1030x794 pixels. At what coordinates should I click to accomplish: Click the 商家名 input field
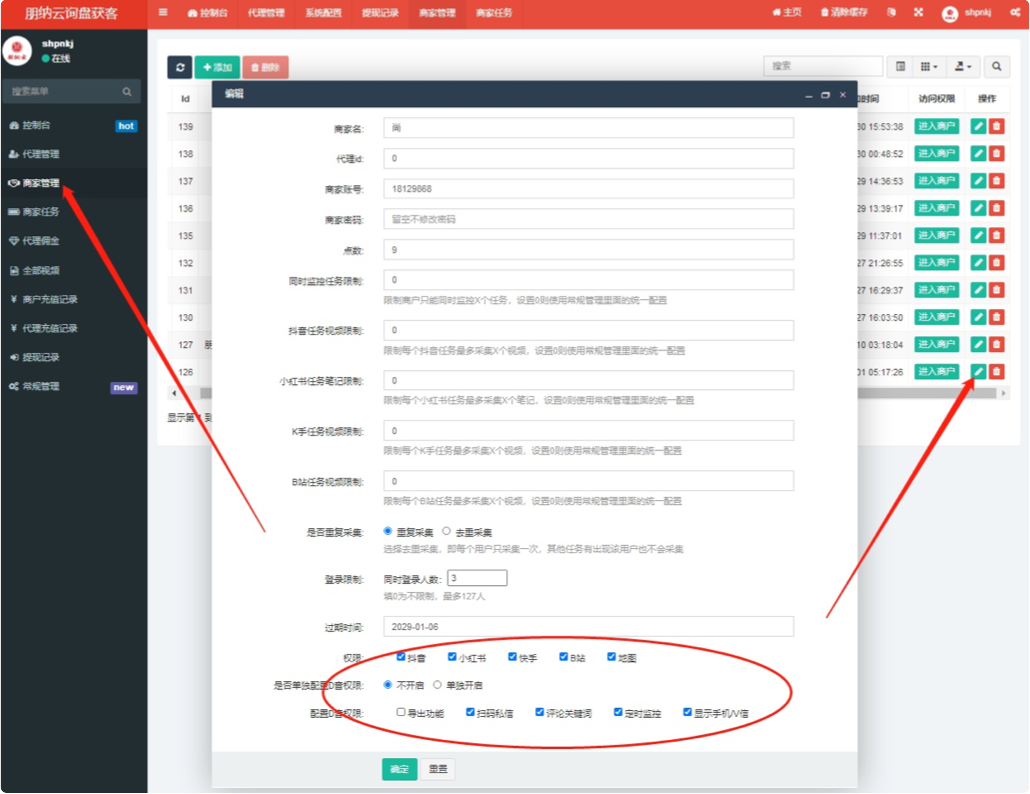(x=589, y=127)
